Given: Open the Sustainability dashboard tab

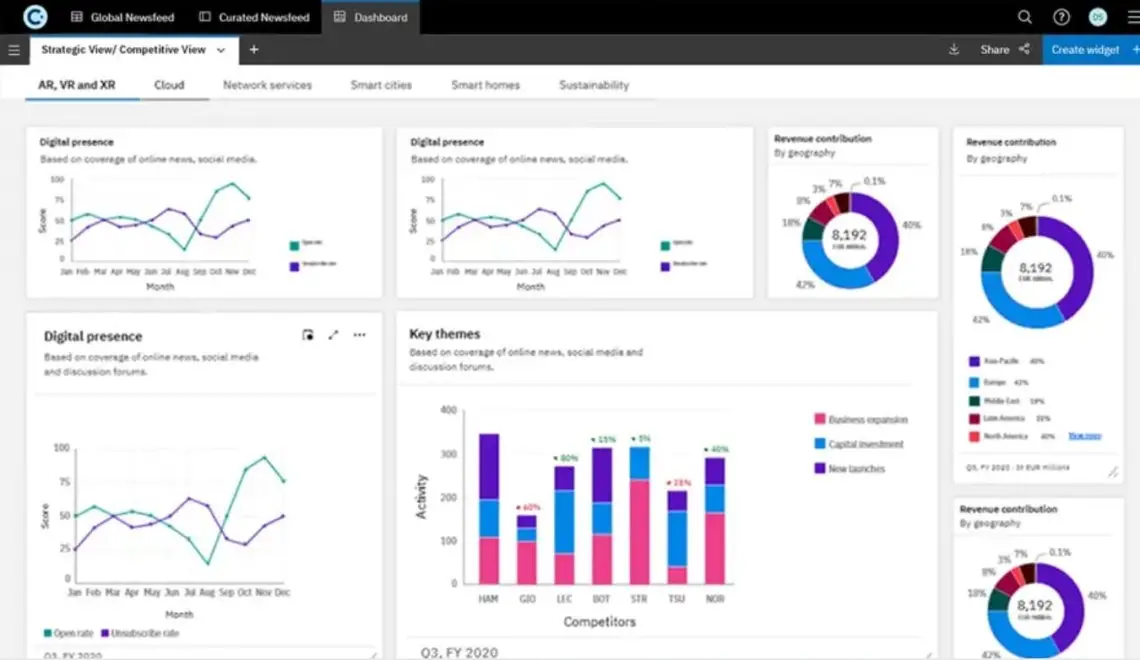Looking at the screenshot, I should [x=593, y=85].
